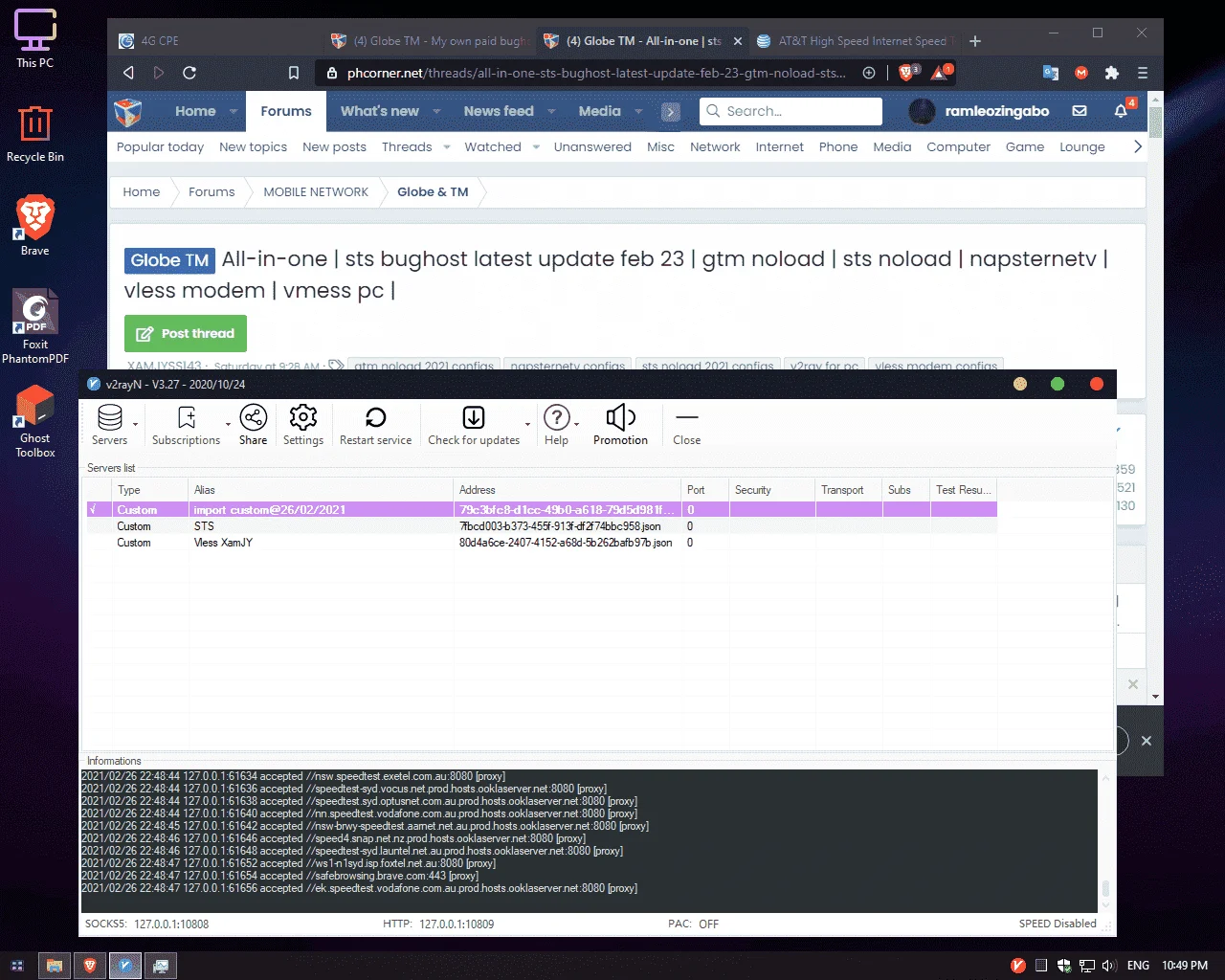This screenshot has width=1225, height=980.
Task: Open forum inbox envelope icon
Action: [1080, 111]
